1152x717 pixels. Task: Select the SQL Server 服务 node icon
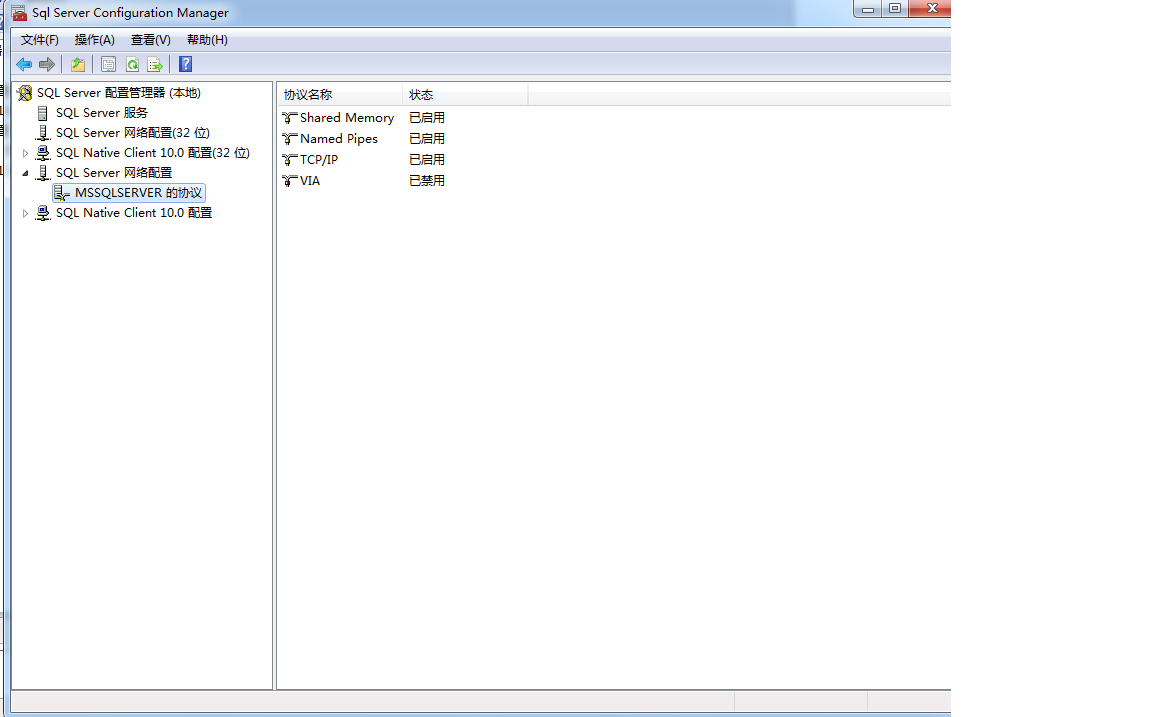click(x=43, y=113)
